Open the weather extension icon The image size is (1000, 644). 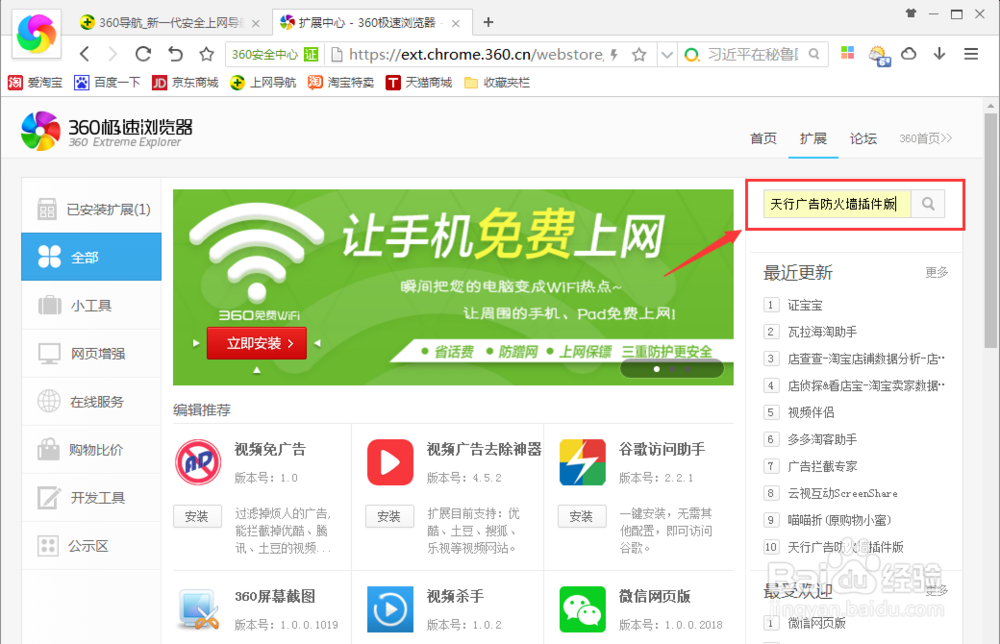point(879,55)
